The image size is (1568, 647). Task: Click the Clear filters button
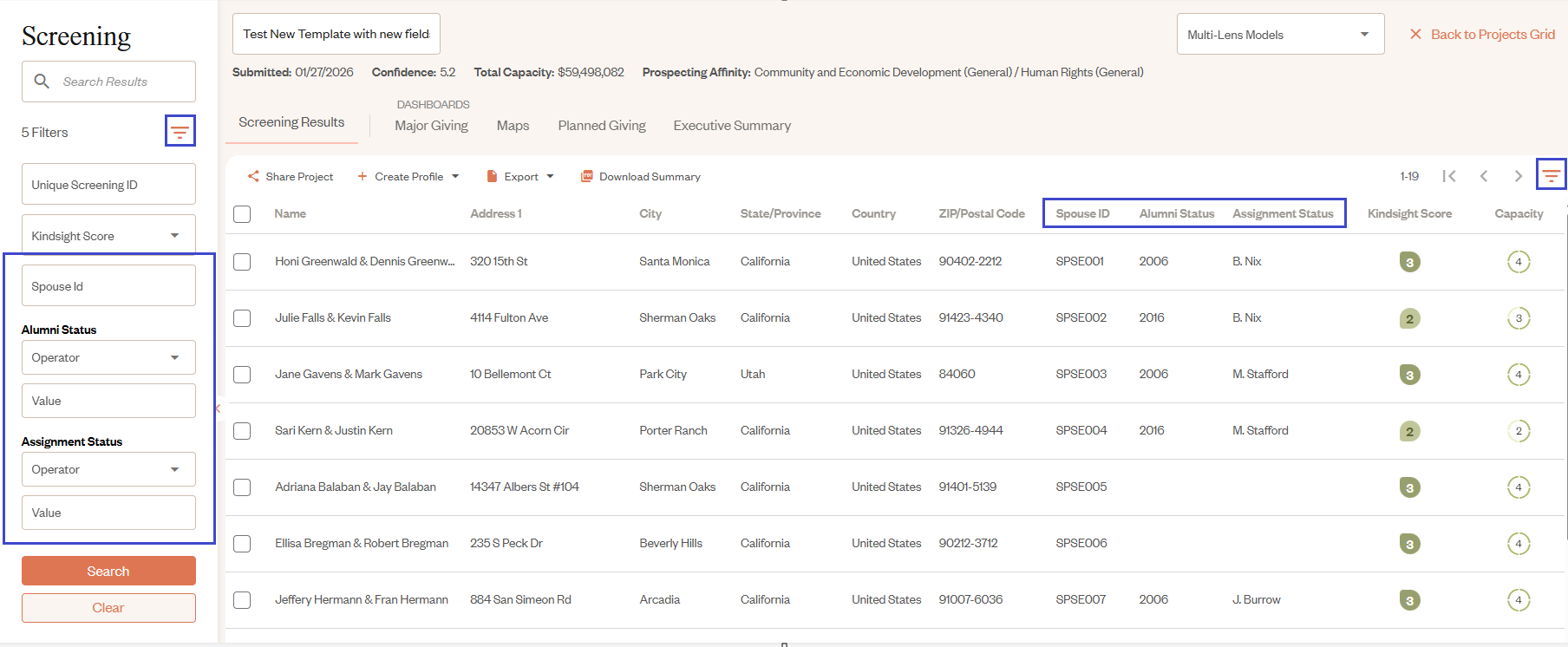(x=108, y=608)
